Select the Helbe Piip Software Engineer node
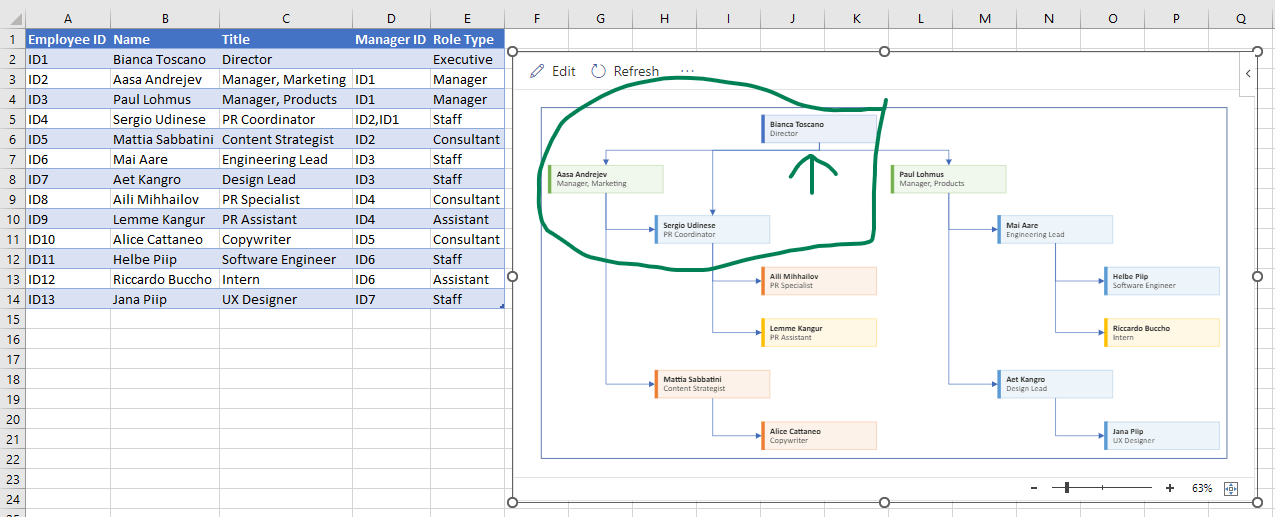The image size is (1275, 517). click(x=1162, y=281)
